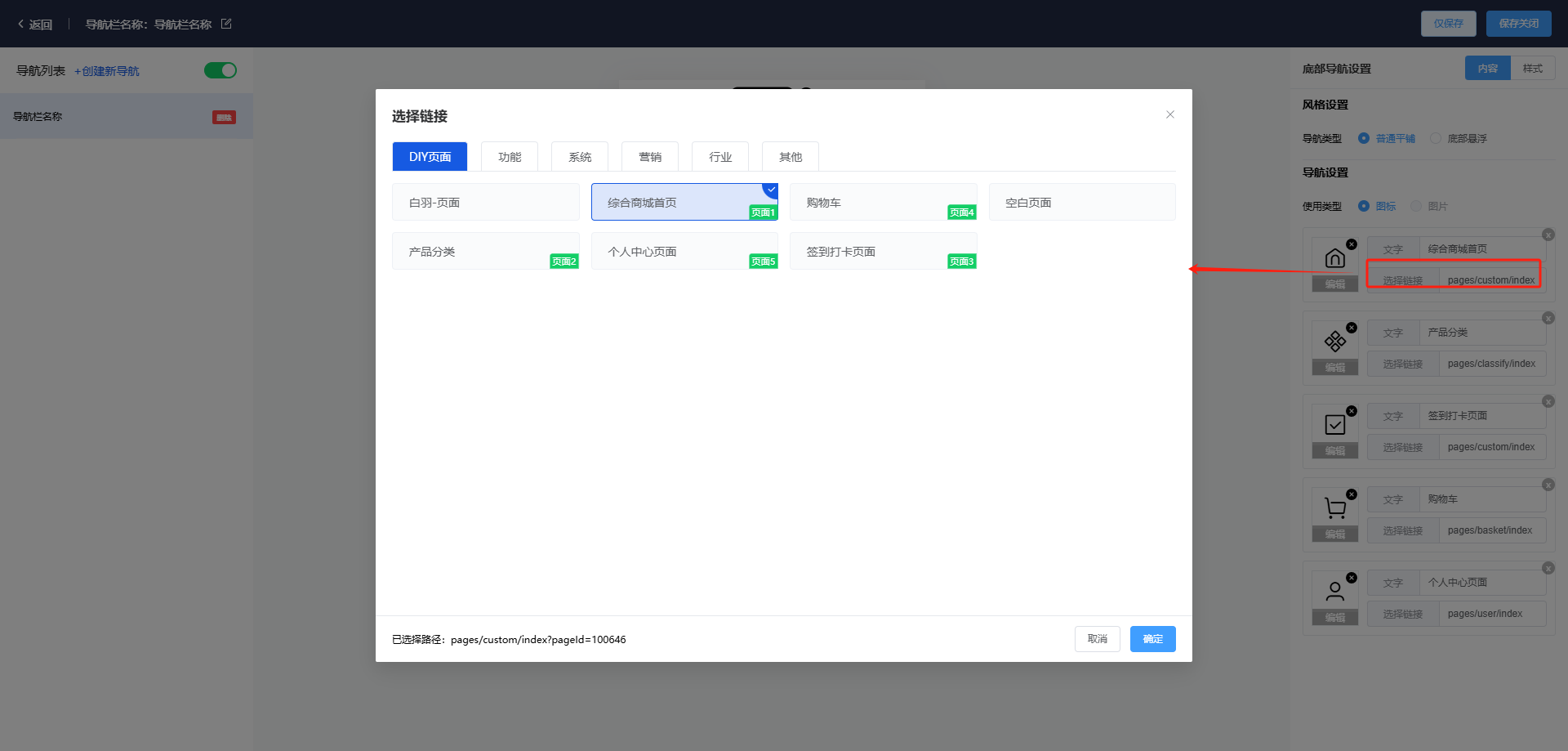This screenshot has width=1568, height=751.
Task: Click 选择链接 for the 产品分类 item
Action: click(1402, 364)
